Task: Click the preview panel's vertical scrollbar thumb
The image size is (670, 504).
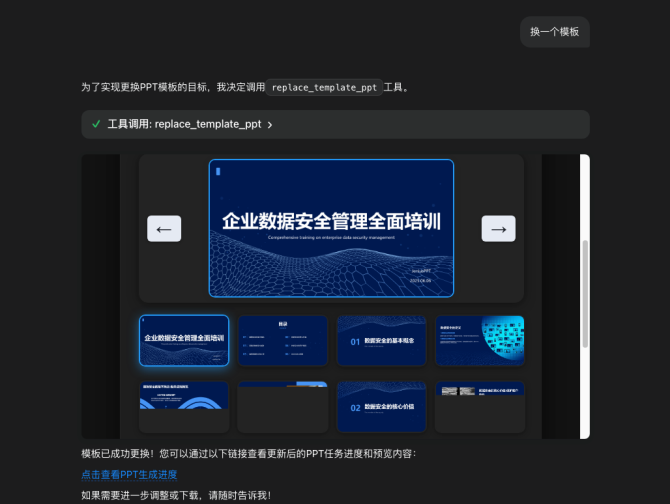Action: coord(585,294)
